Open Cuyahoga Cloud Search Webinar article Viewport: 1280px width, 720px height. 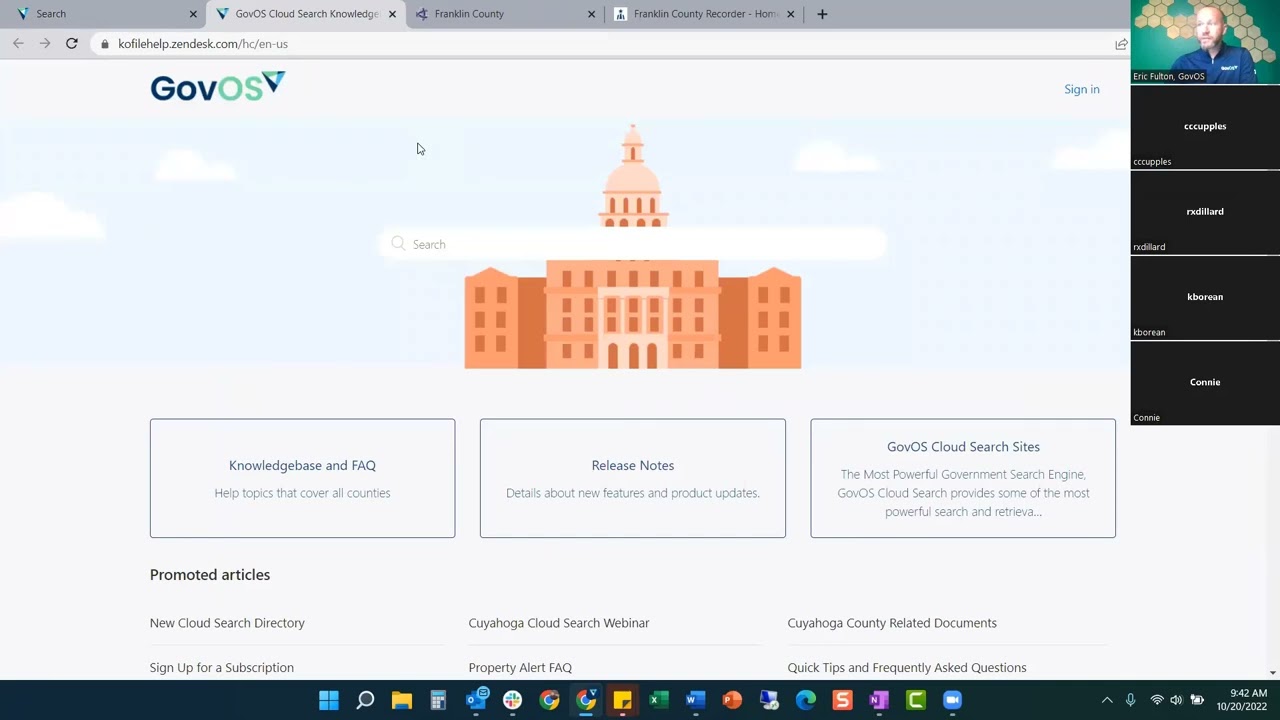click(559, 623)
